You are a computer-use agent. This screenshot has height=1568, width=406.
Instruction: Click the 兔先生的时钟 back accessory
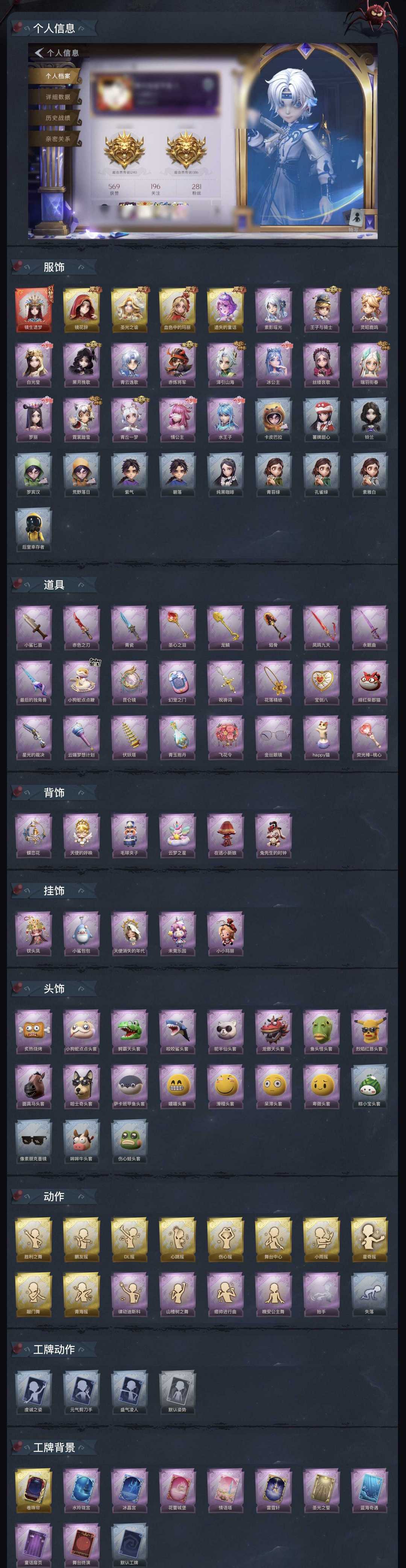pyautogui.click(x=273, y=835)
